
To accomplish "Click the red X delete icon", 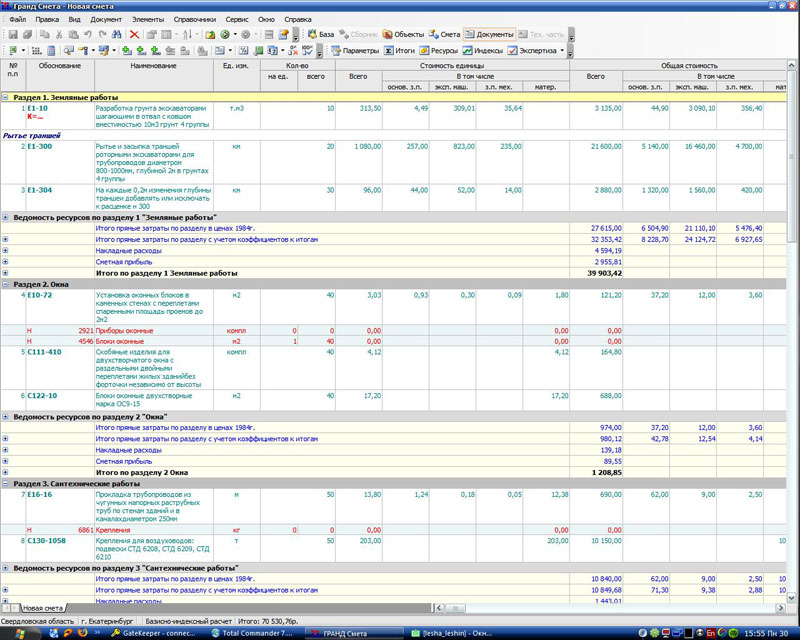I will [x=134, y=34].
